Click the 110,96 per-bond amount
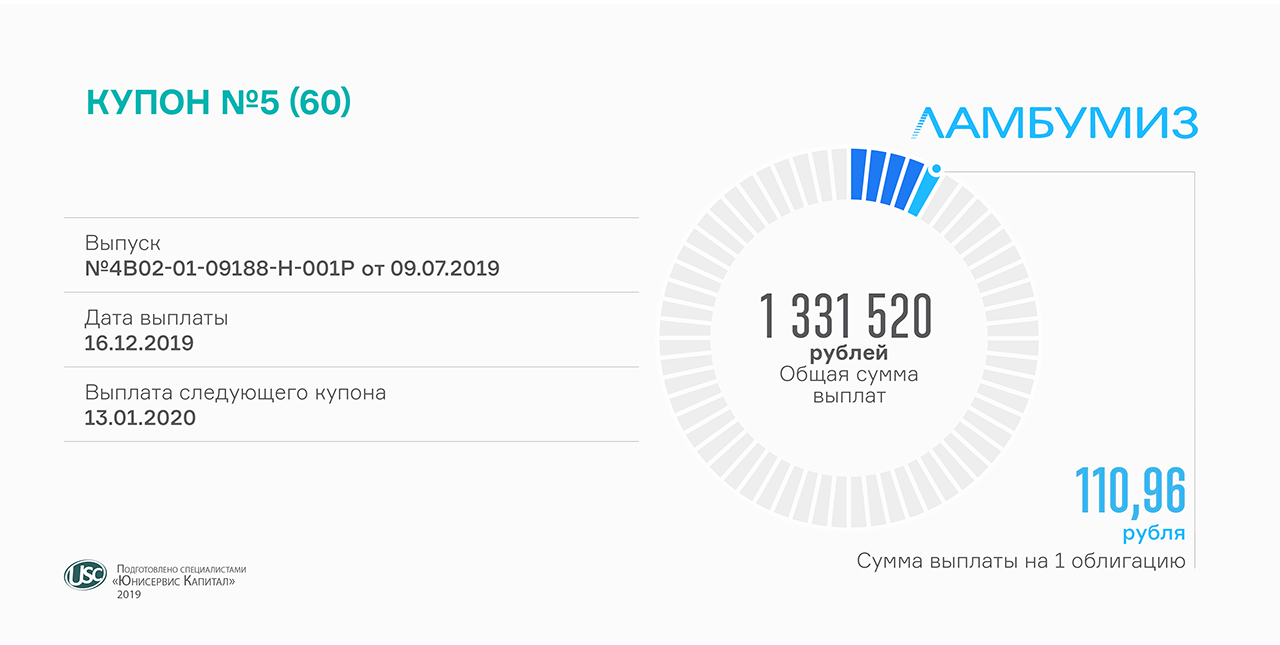Screen dimensions: 1280x645 point(1130,491)
